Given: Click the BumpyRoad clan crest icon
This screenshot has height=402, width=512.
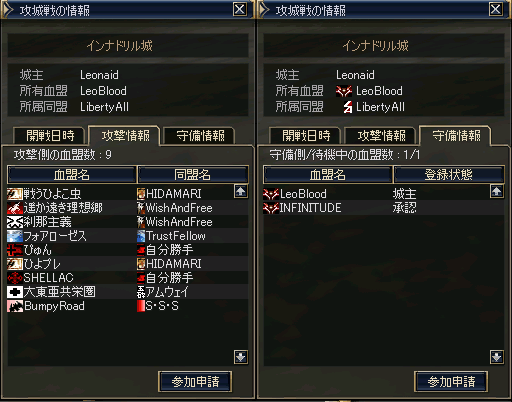Looking at the screenshot, I should 15,306.
